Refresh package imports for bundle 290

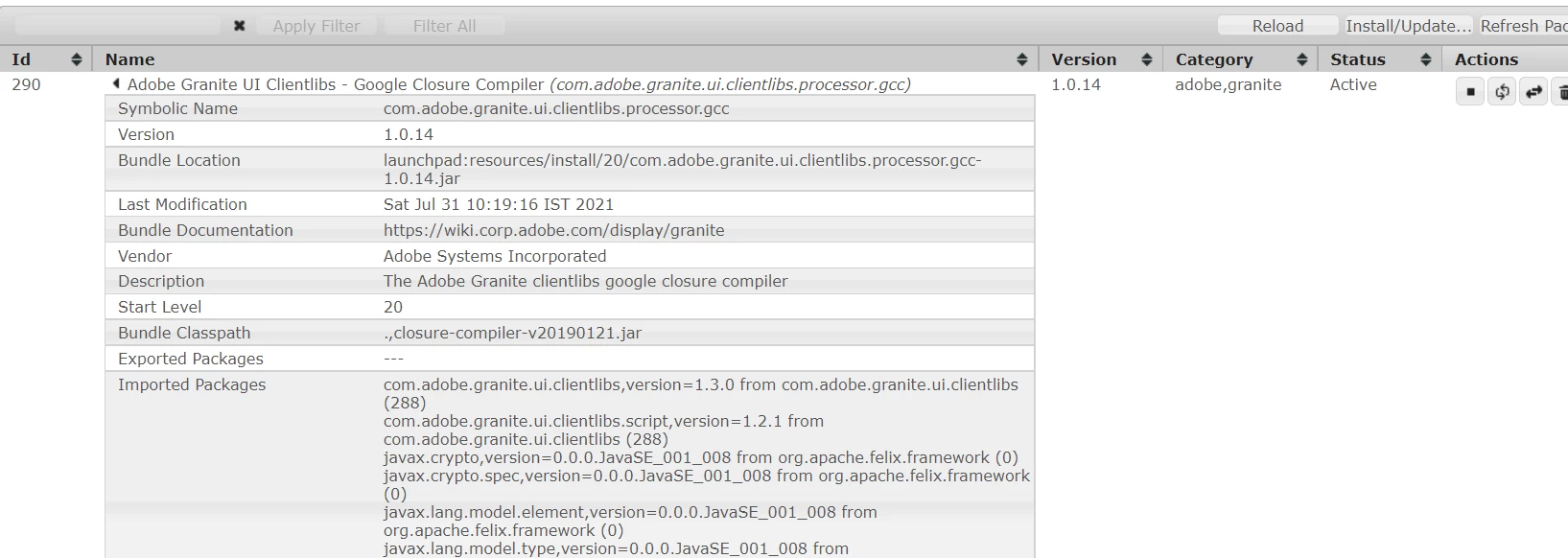(x=1502, y=92)
